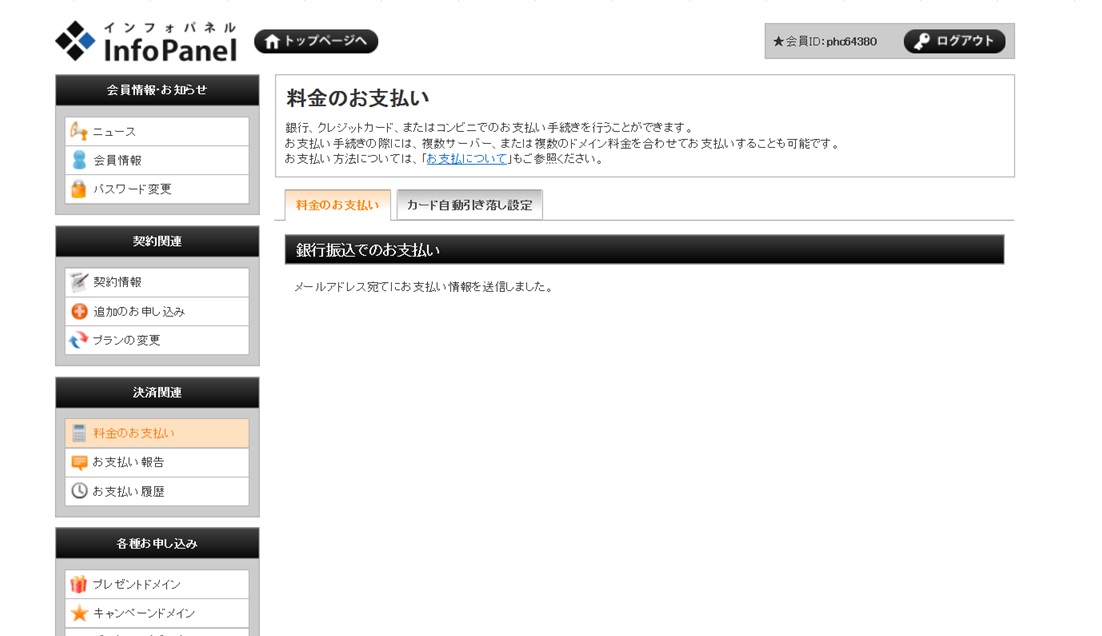
Task: Switch to カード自動引き落し設定 tab
Action: 469,205
